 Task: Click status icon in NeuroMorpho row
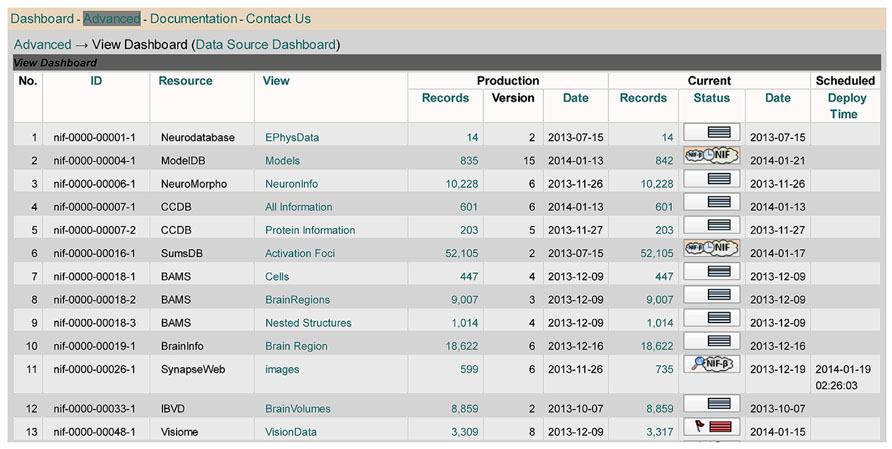point(711,179)
